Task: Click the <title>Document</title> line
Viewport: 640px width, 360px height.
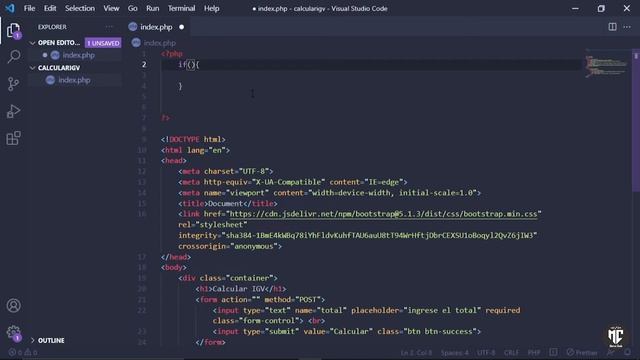Action: click(x=228, y=203)
